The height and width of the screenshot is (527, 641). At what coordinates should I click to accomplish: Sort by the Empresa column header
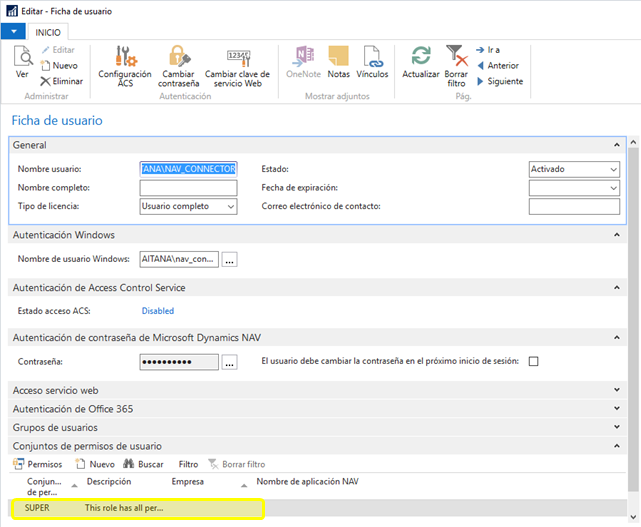[188, 482]
